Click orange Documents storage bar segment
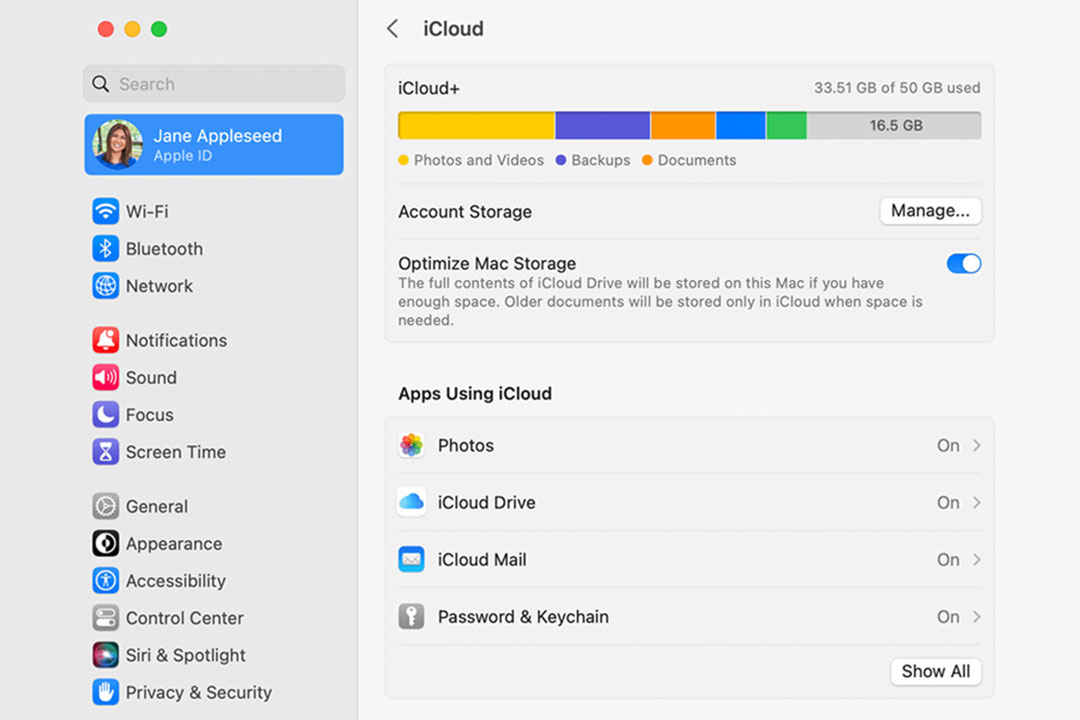Image resolution: width=1080 pixels, height=720 pixels. pyautogui.click(x=683, y=125)
